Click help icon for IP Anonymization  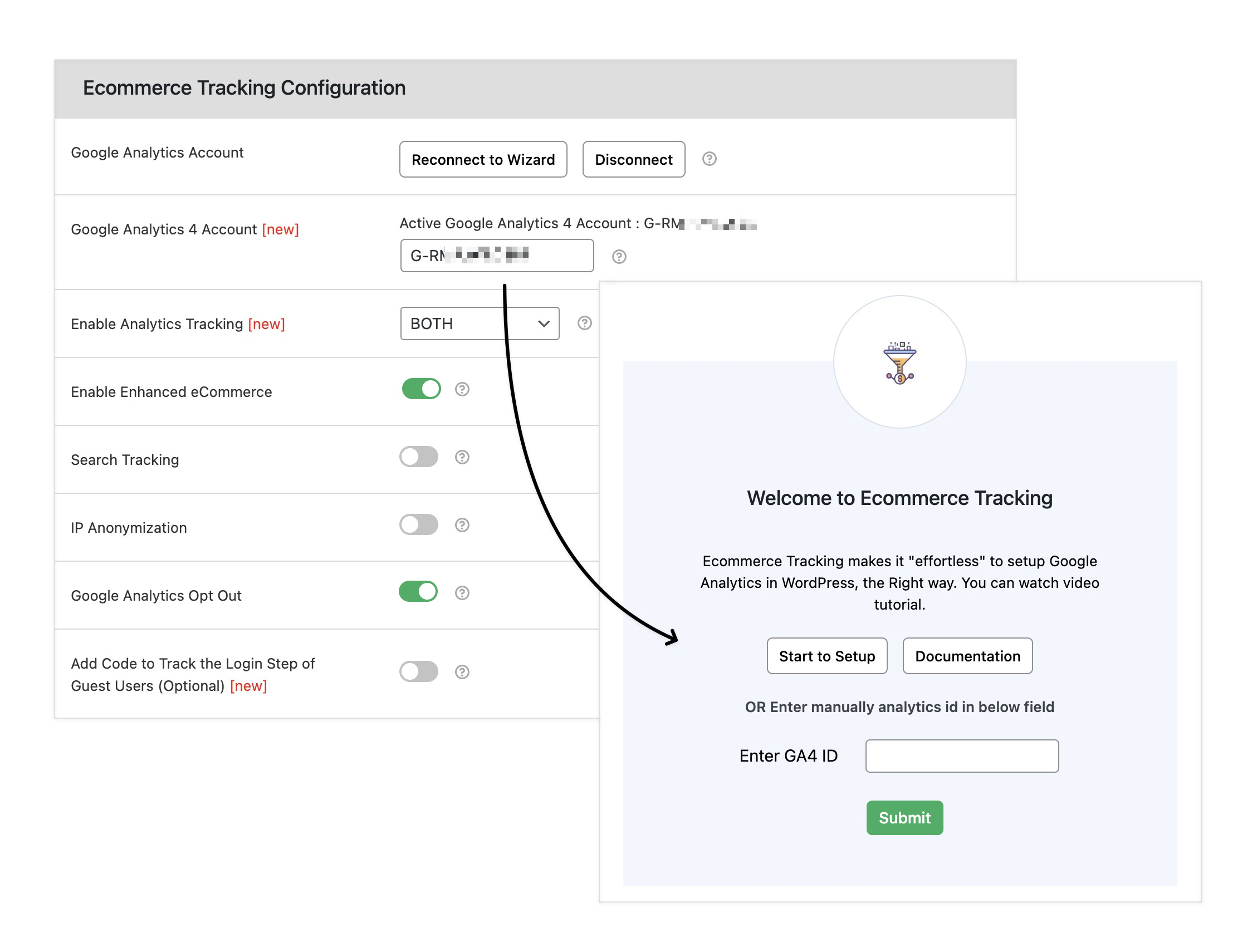coord(462,525)
